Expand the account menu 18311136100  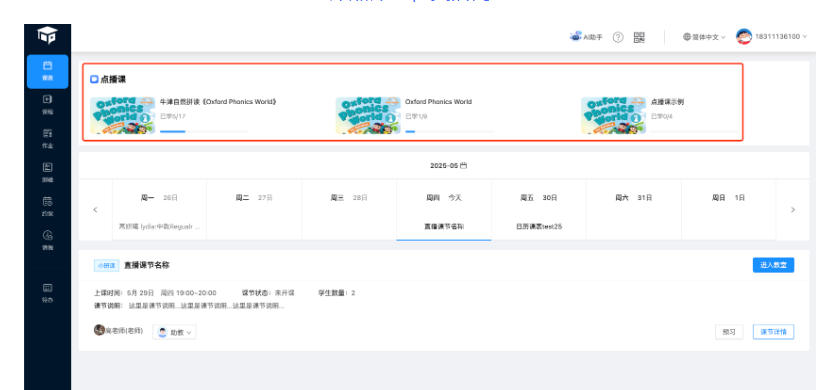pyautogui.click(x=781, y=36)
